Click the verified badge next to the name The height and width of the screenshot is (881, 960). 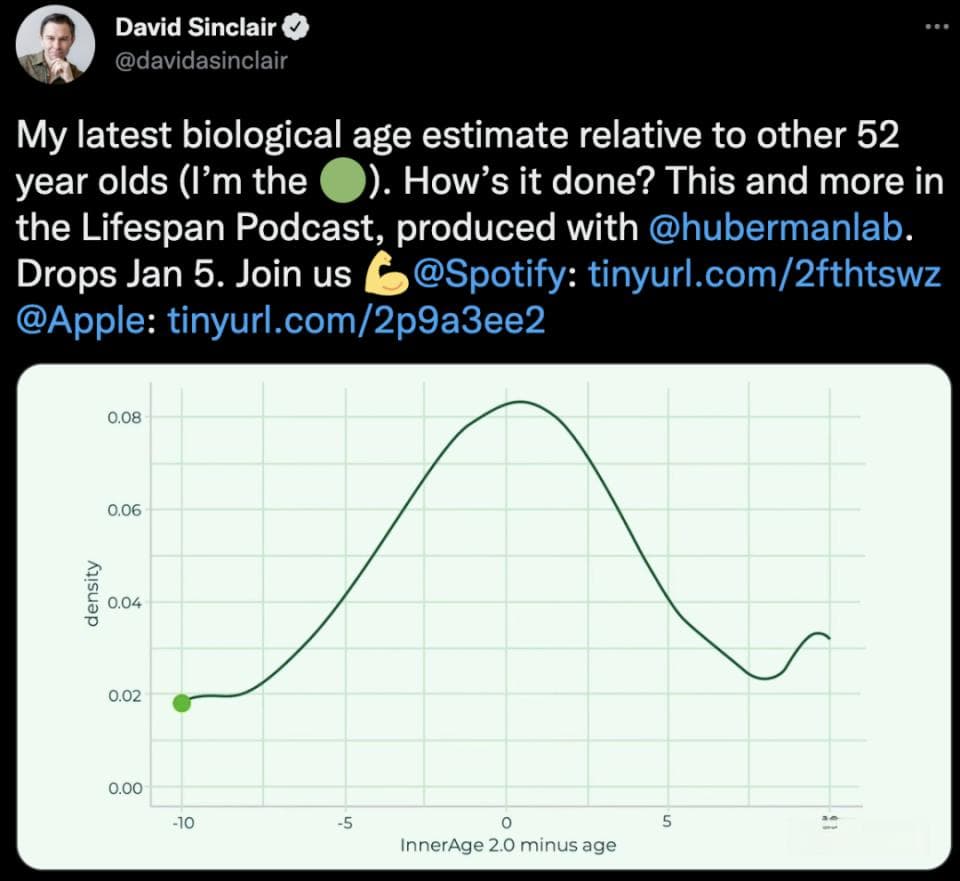[296, 28]
